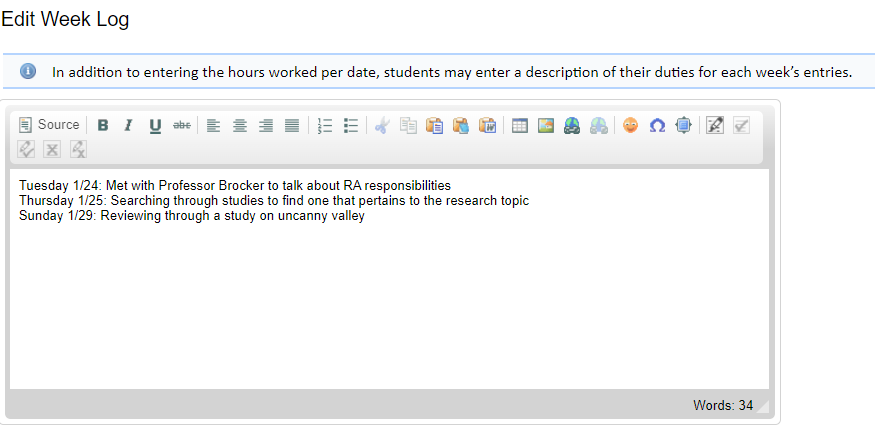Image resolution: width=877 pixels, height=433 pixels.
Task: Toggle italic formatting
Action: (128, 125)
